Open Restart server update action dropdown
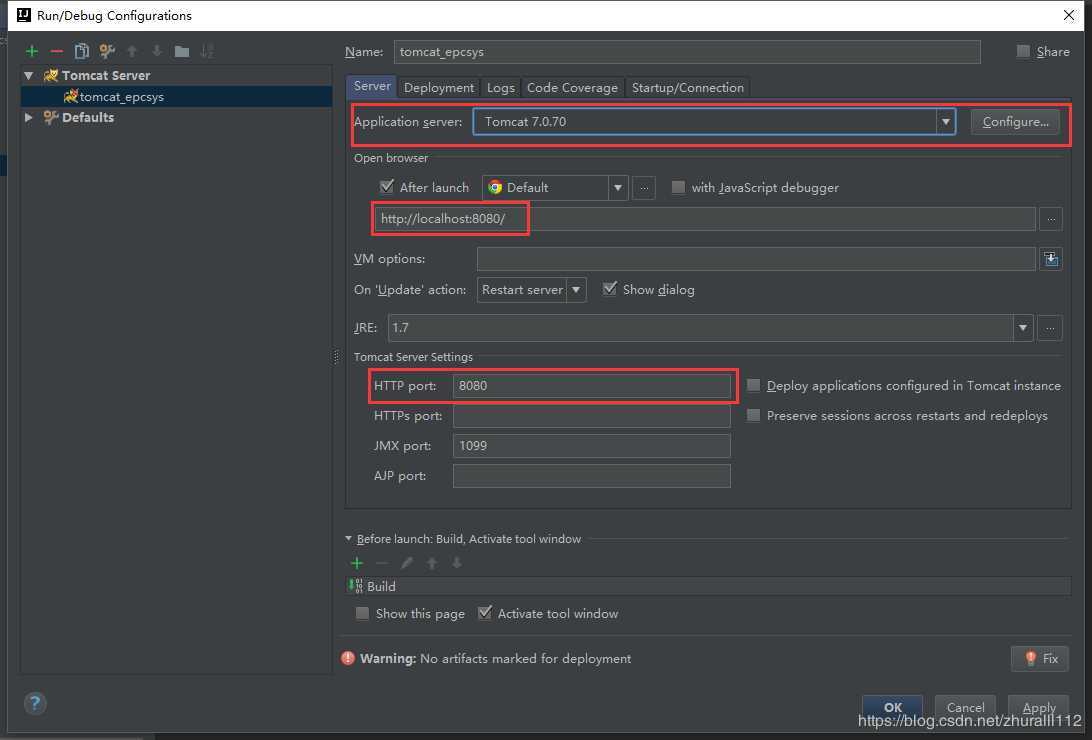This screenshot has height=740, width=1092. (x=531, y=290)
